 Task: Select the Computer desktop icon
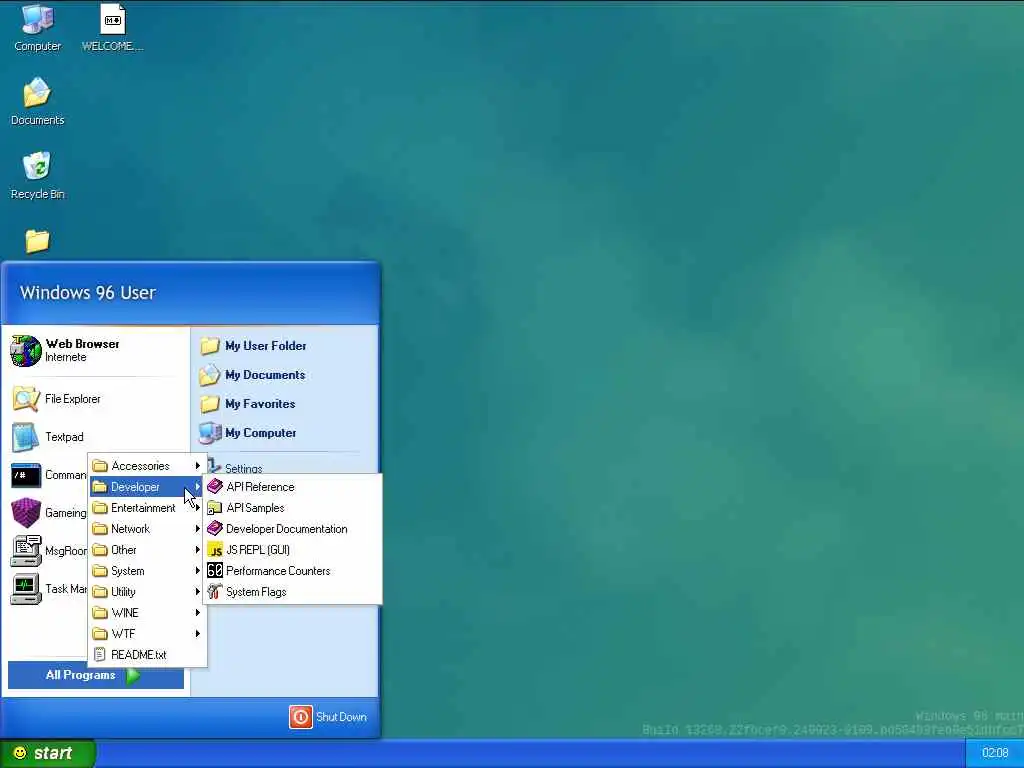(x=37, y=29)
